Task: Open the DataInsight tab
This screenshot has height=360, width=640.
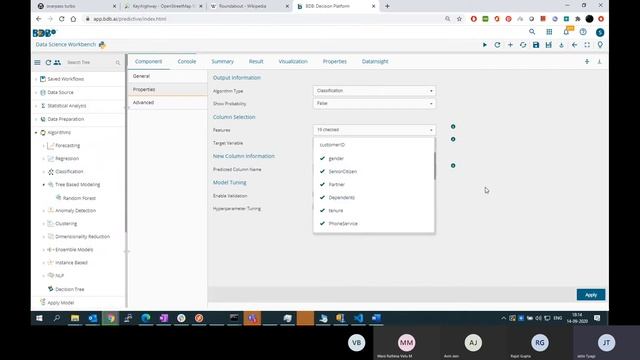Action: 375,62
